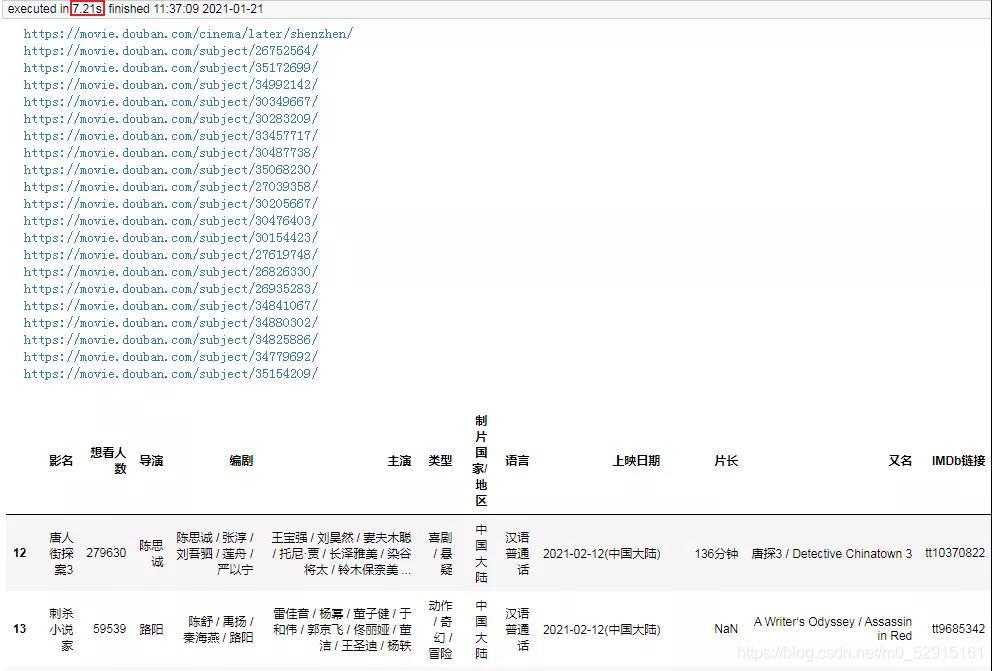The width and height of the screenshot is (992, 671).
Task: Click the executed in 7.21s status text
Action: click(x=56, y=9)
